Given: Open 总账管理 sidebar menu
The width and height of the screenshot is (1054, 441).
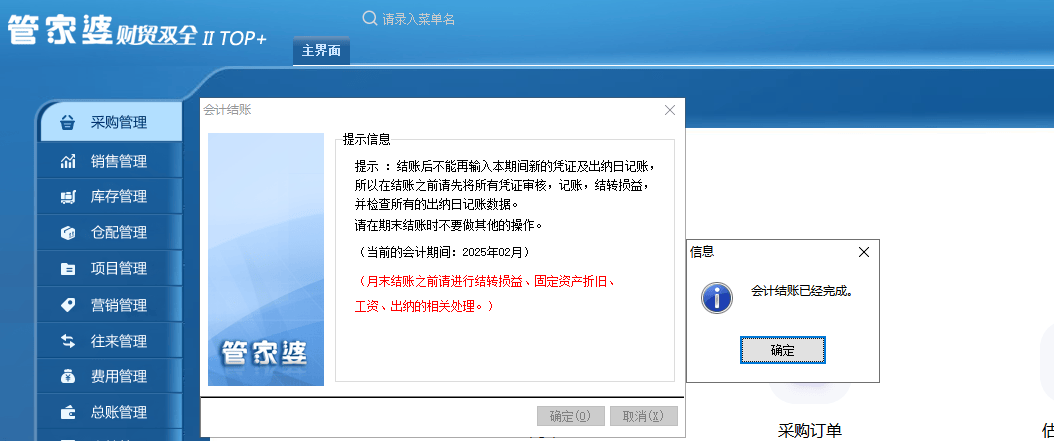Looking at the screenshot, I should [x=111, y=412].
